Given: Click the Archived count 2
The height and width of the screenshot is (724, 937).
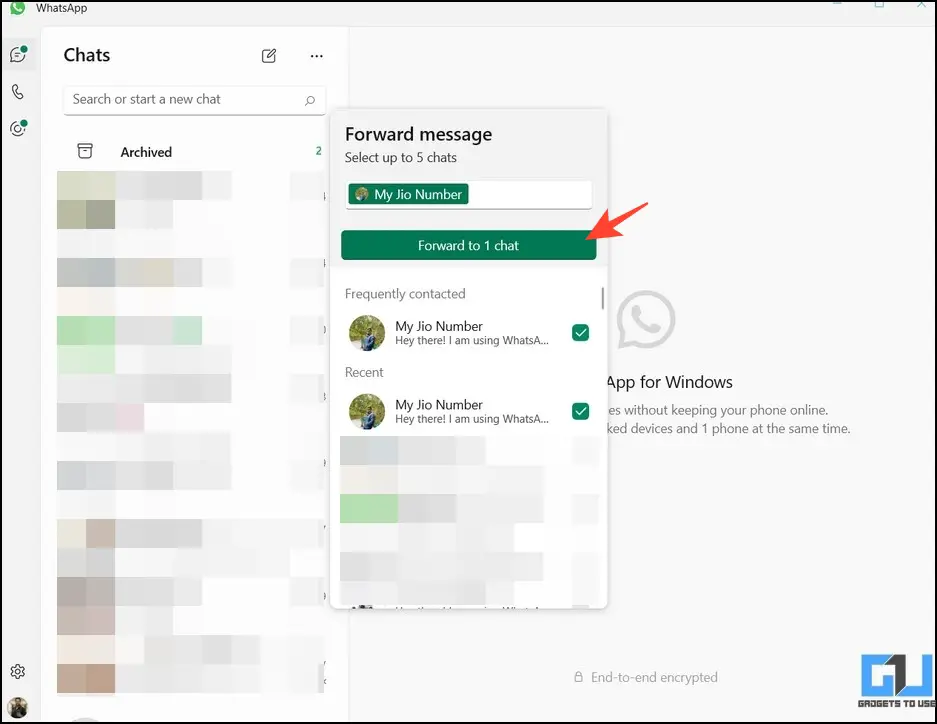Looking at the screenshot, I should coord(319,151).
